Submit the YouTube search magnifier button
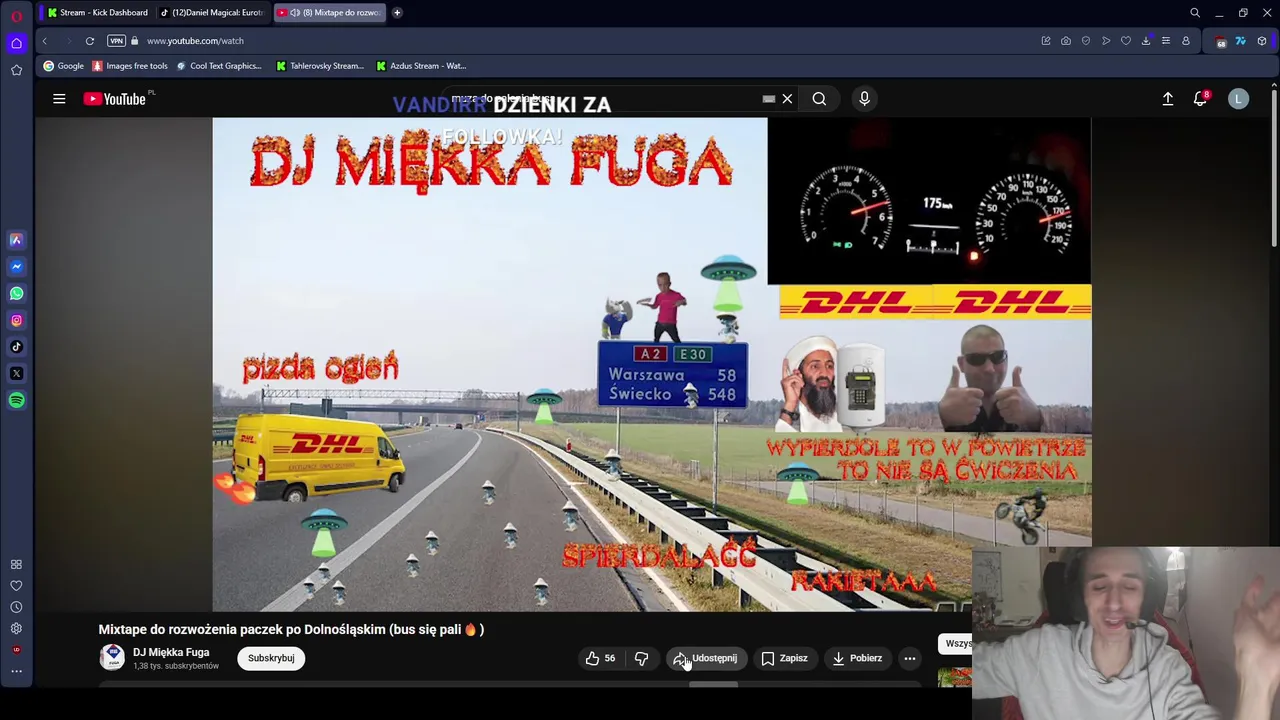The width and height of the screenshot is (1280, 720). point(819,99)
